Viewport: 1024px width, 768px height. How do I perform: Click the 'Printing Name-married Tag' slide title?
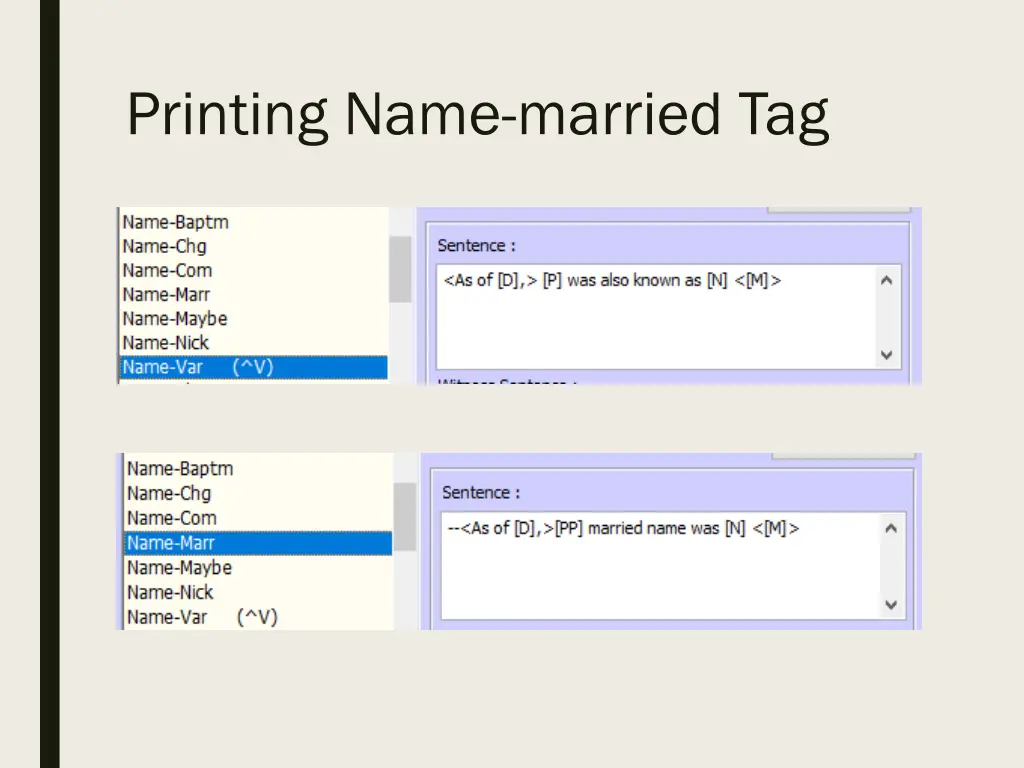point(478,115)
